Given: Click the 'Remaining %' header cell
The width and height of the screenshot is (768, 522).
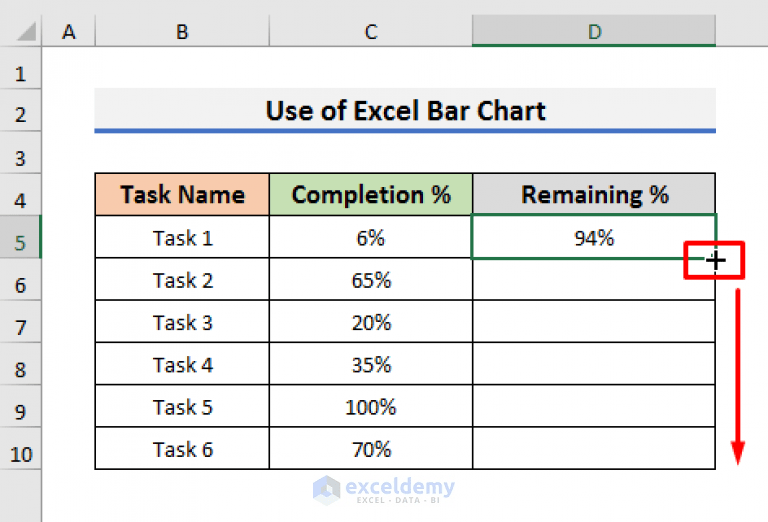Looking at the screenshot, I should click(594, 194).
